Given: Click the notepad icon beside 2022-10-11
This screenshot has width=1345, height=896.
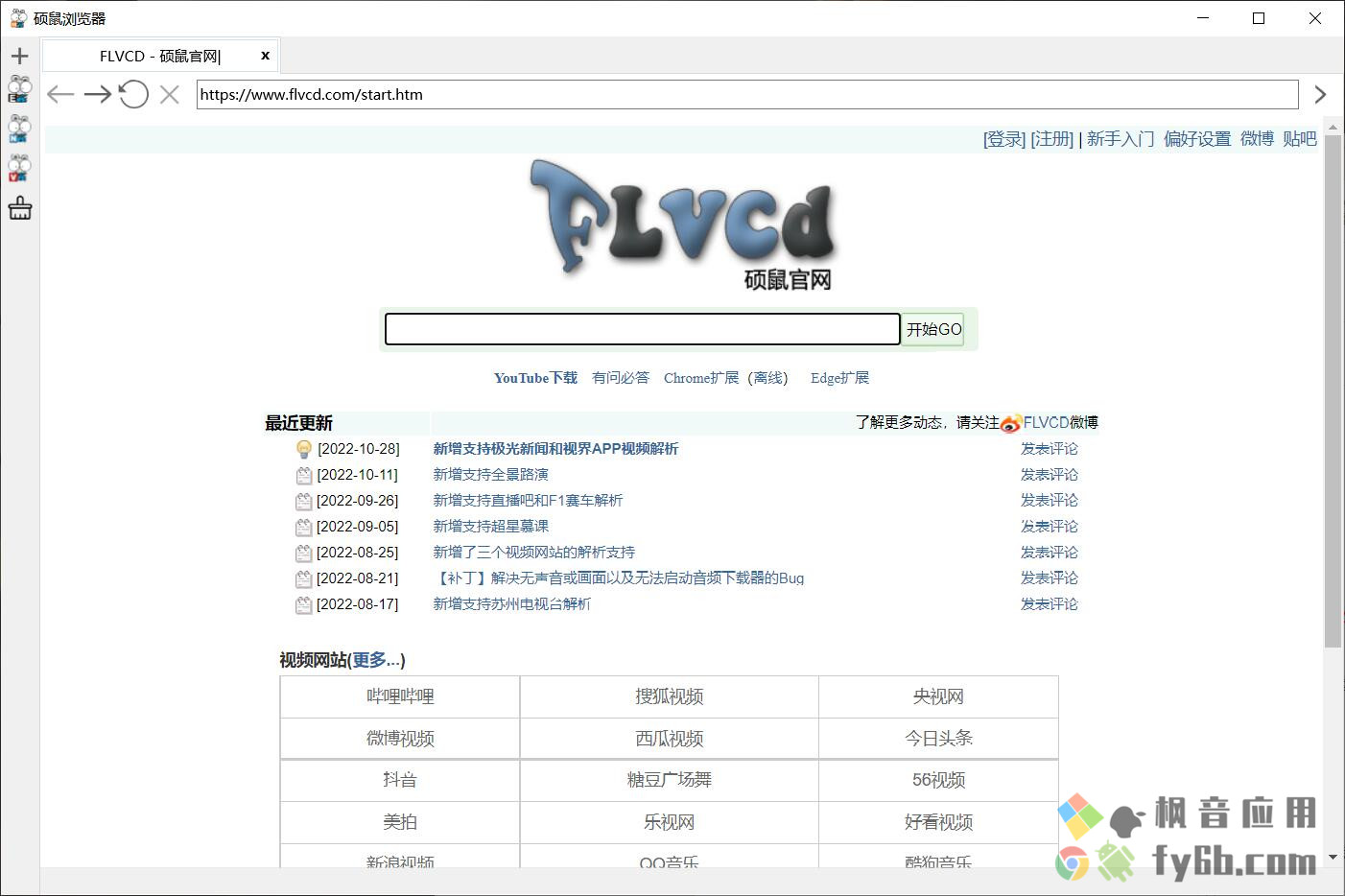Looking at the screenshot, I should 304,475.
